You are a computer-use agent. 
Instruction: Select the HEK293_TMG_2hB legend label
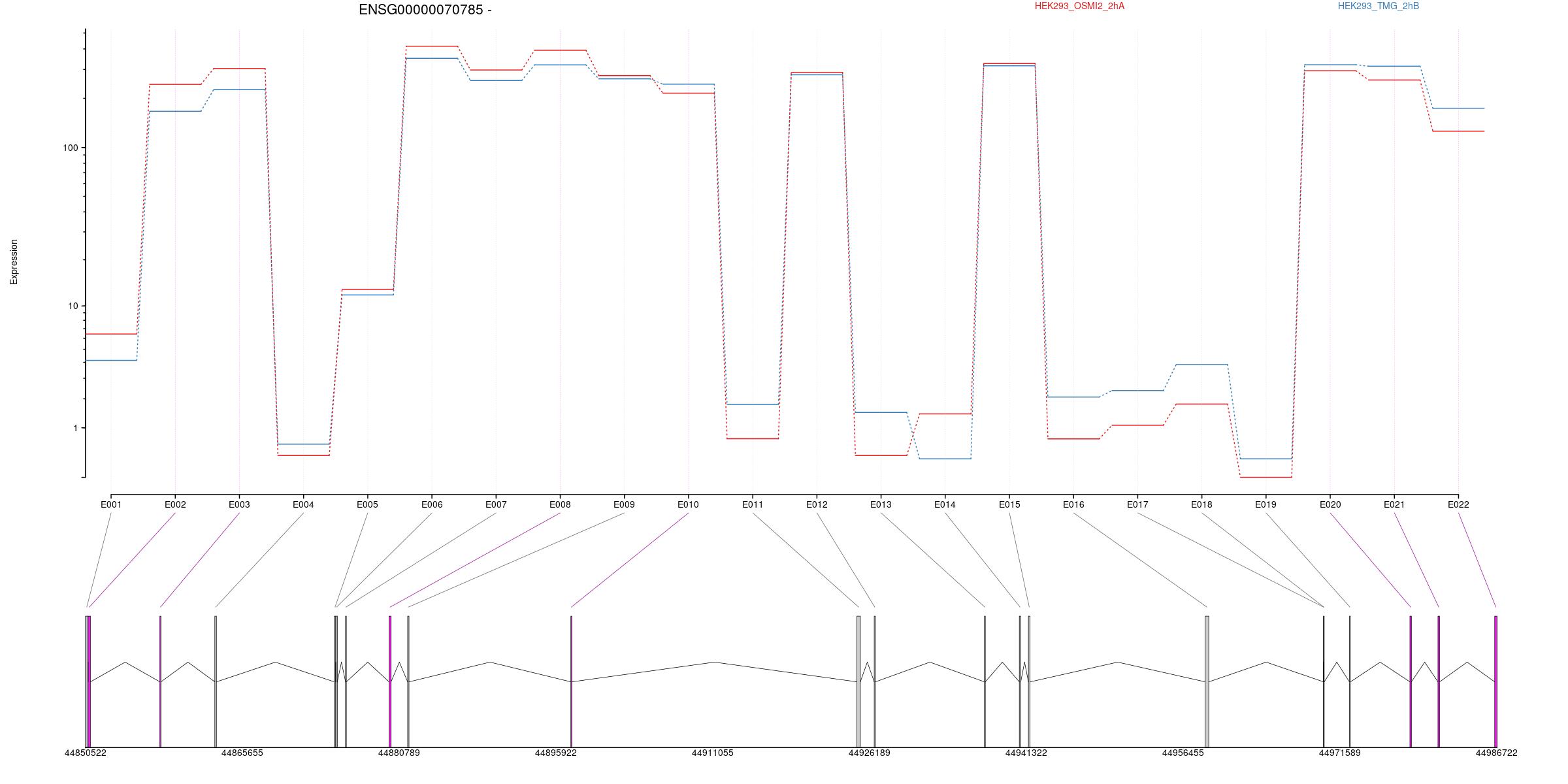[x=1379, y=6]
